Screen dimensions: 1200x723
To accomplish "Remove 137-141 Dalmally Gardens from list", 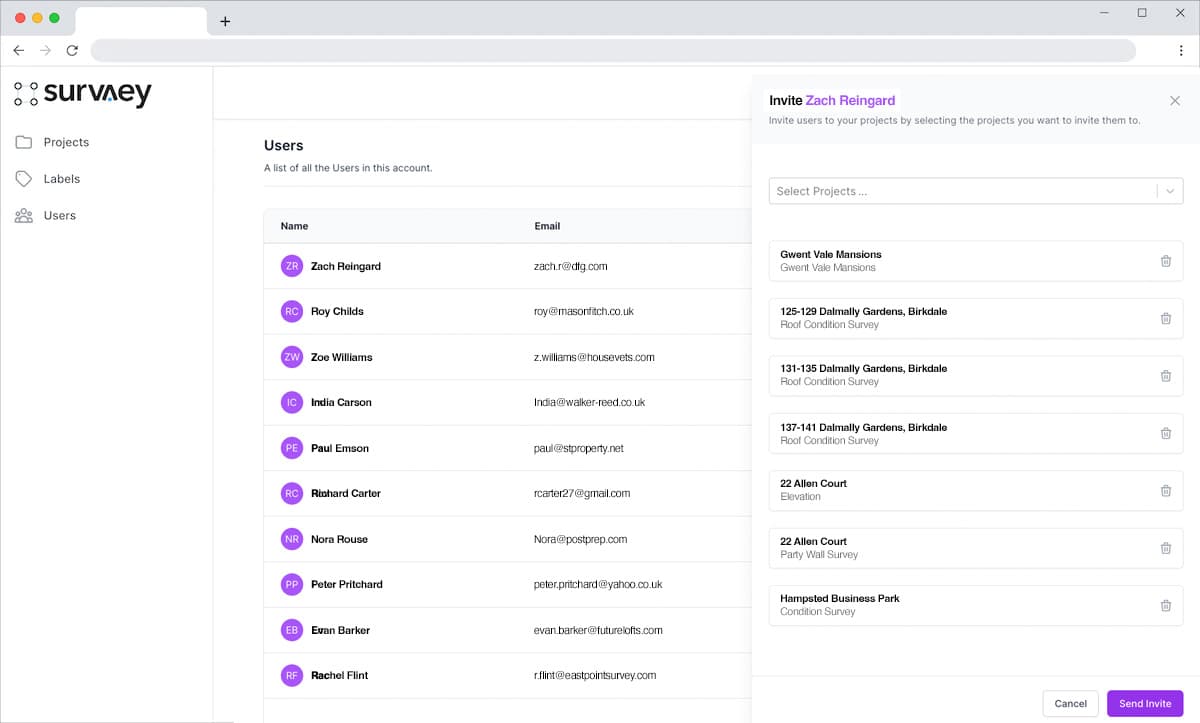I will point(1165,433).
